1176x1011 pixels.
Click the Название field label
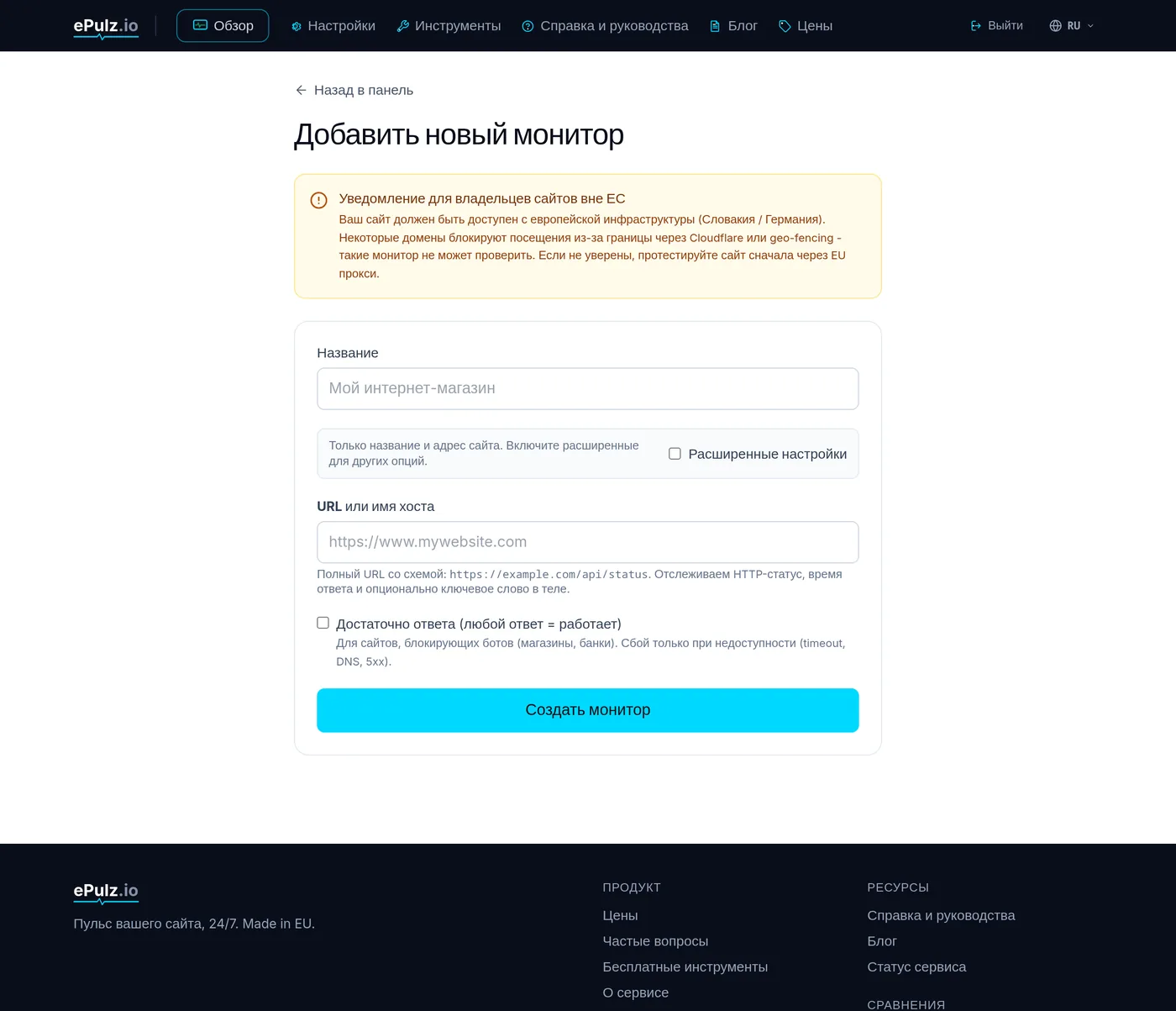(348, 353)
